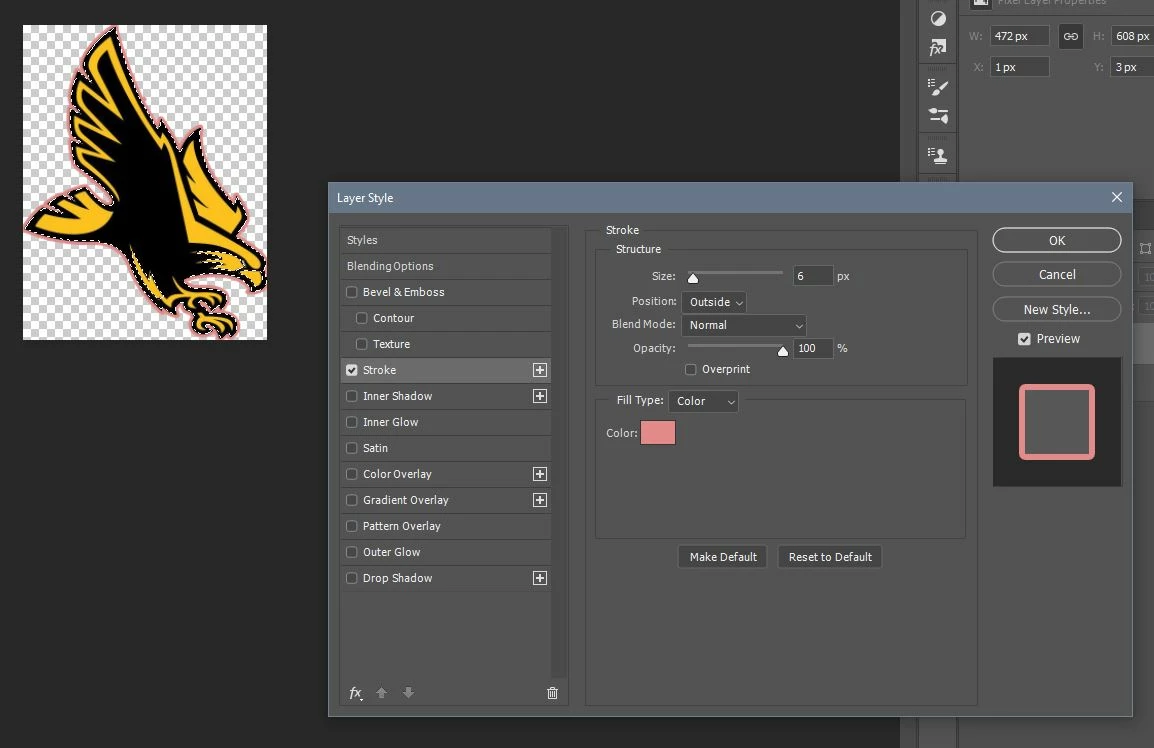
Task: Open the fx effects menu at list bottom
Action: coord(355,693)
